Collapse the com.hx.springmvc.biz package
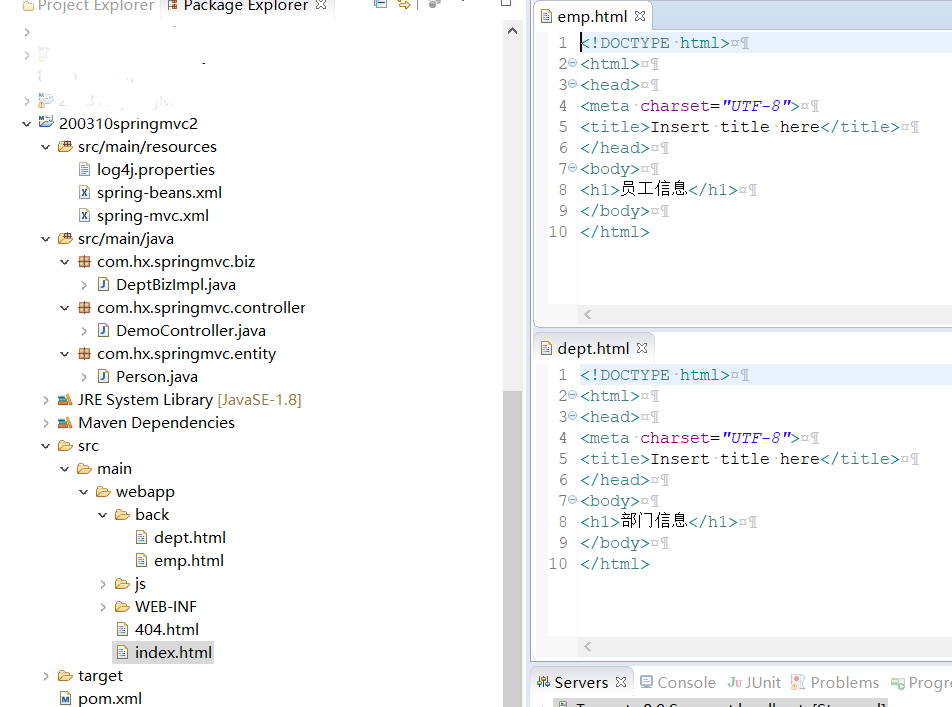The height and width of the screenshot is (707, 952). [65, 262]
